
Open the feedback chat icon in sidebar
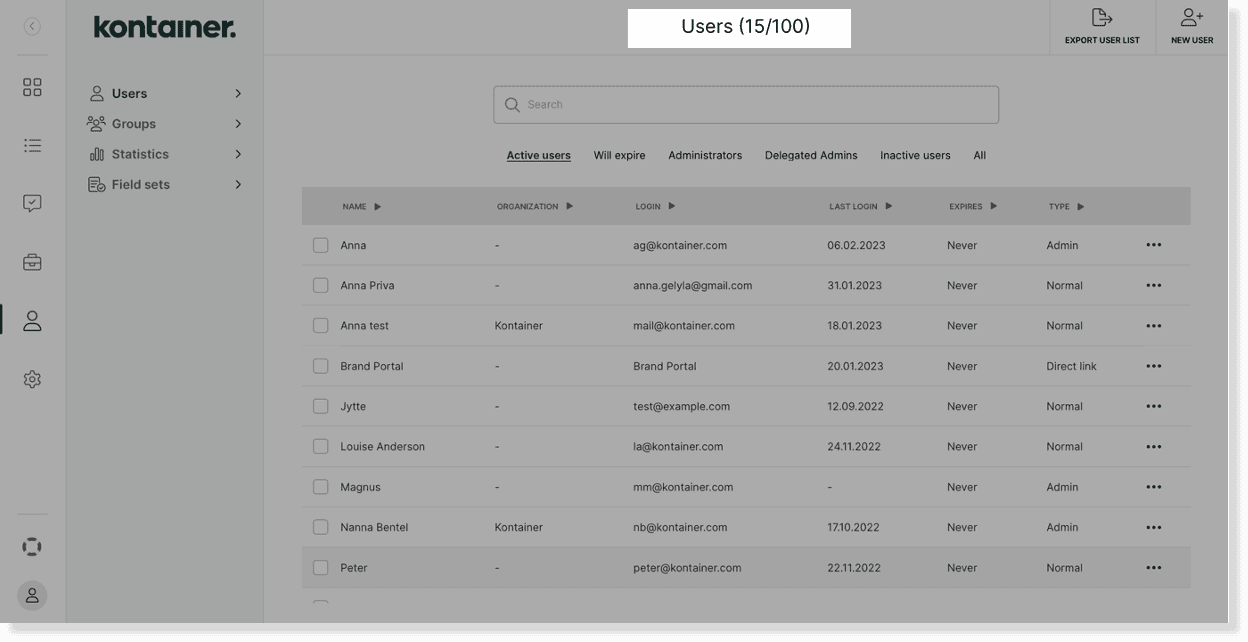(32, 203)
